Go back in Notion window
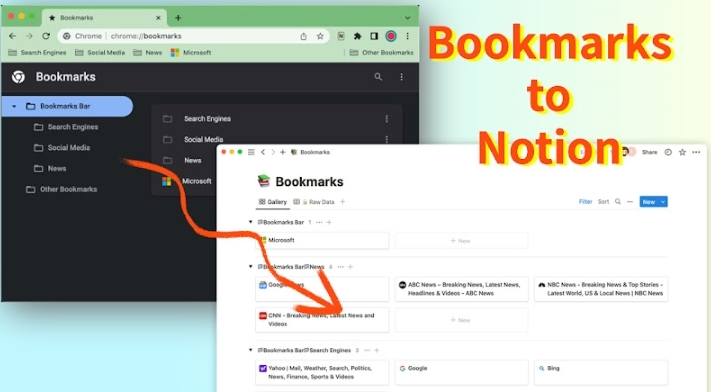Screen dimensions: 711x392 tap(263, 152)
